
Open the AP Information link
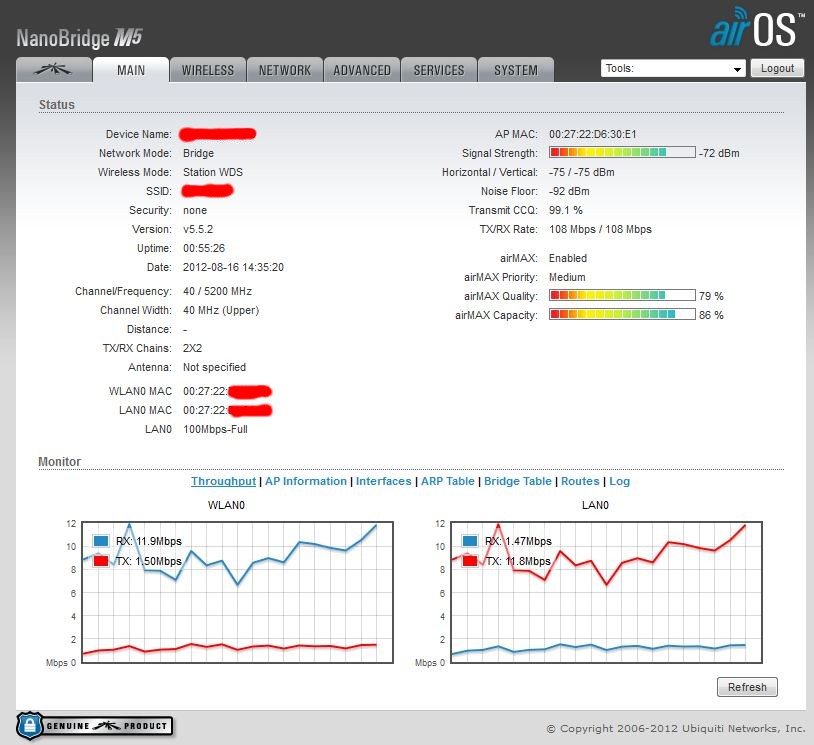(x=306, y=481)
